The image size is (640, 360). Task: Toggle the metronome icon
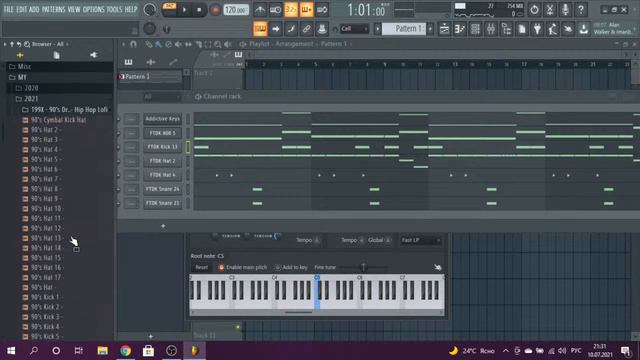pos(260,9)
